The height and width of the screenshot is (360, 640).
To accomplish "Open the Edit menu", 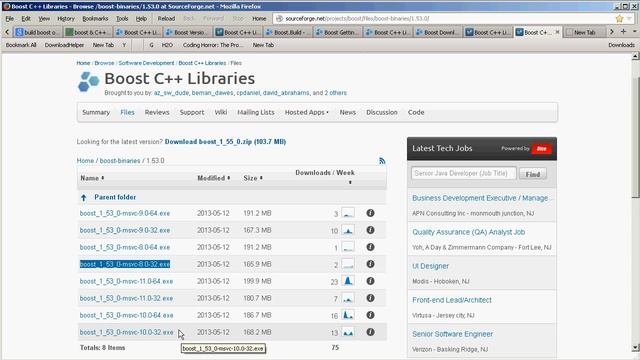I will pyautogui.click(x=26, y=18).
